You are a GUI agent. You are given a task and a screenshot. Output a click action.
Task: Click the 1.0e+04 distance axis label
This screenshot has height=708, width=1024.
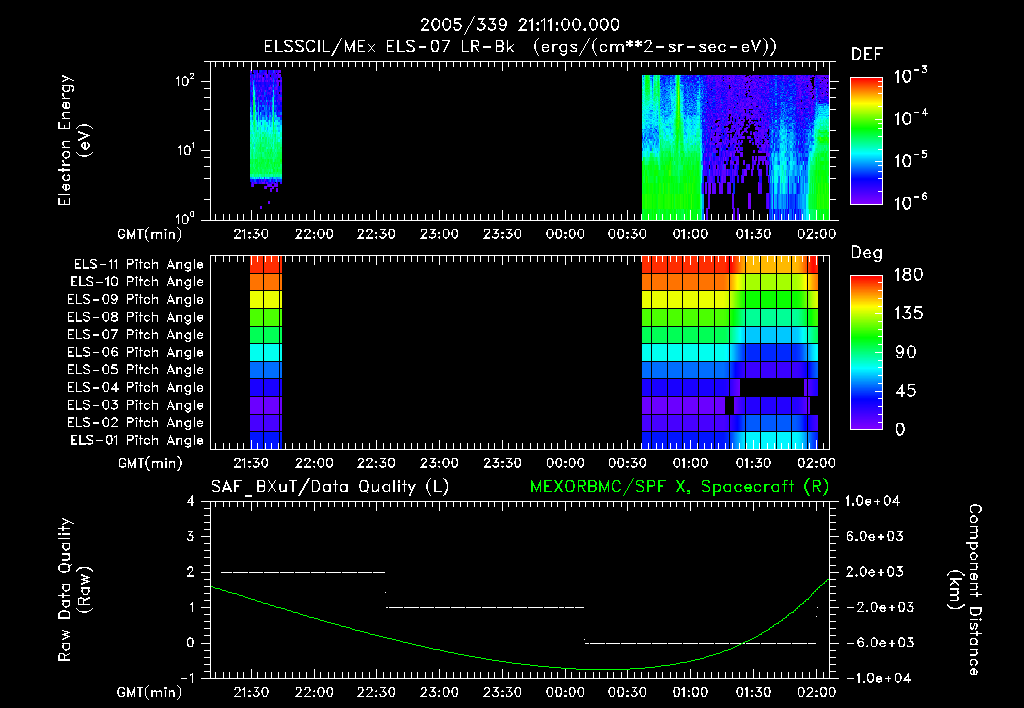click(x=872, y=501)
